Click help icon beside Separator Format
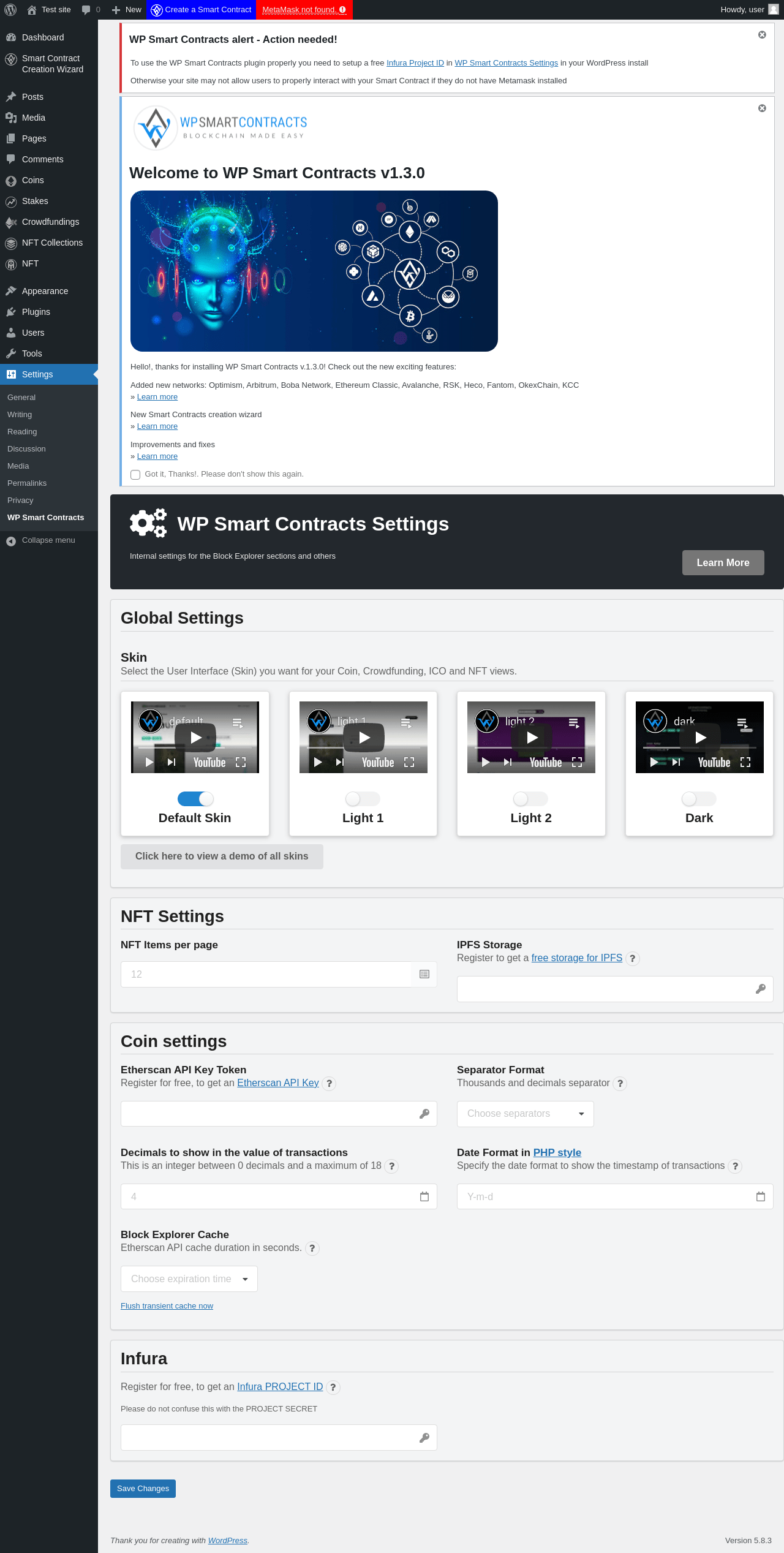 coord(620,1084)
